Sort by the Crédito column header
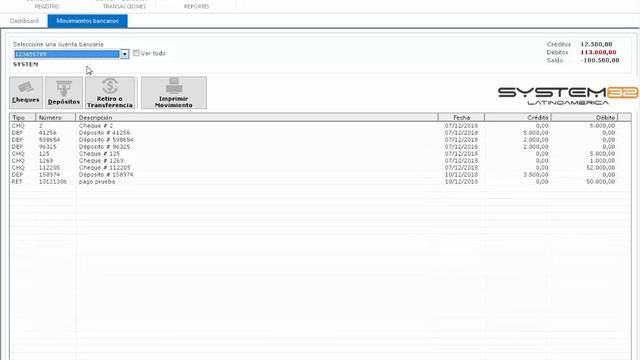 [518, 118]
